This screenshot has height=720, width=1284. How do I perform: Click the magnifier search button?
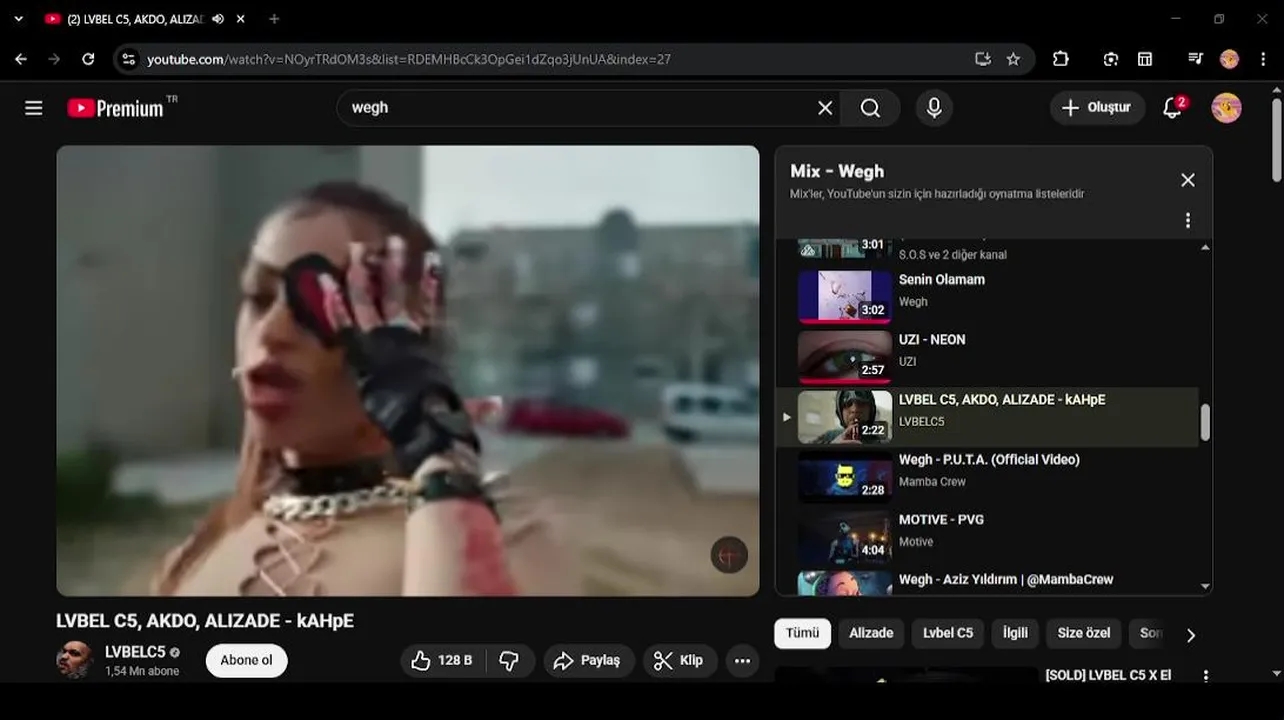[870, 108]
